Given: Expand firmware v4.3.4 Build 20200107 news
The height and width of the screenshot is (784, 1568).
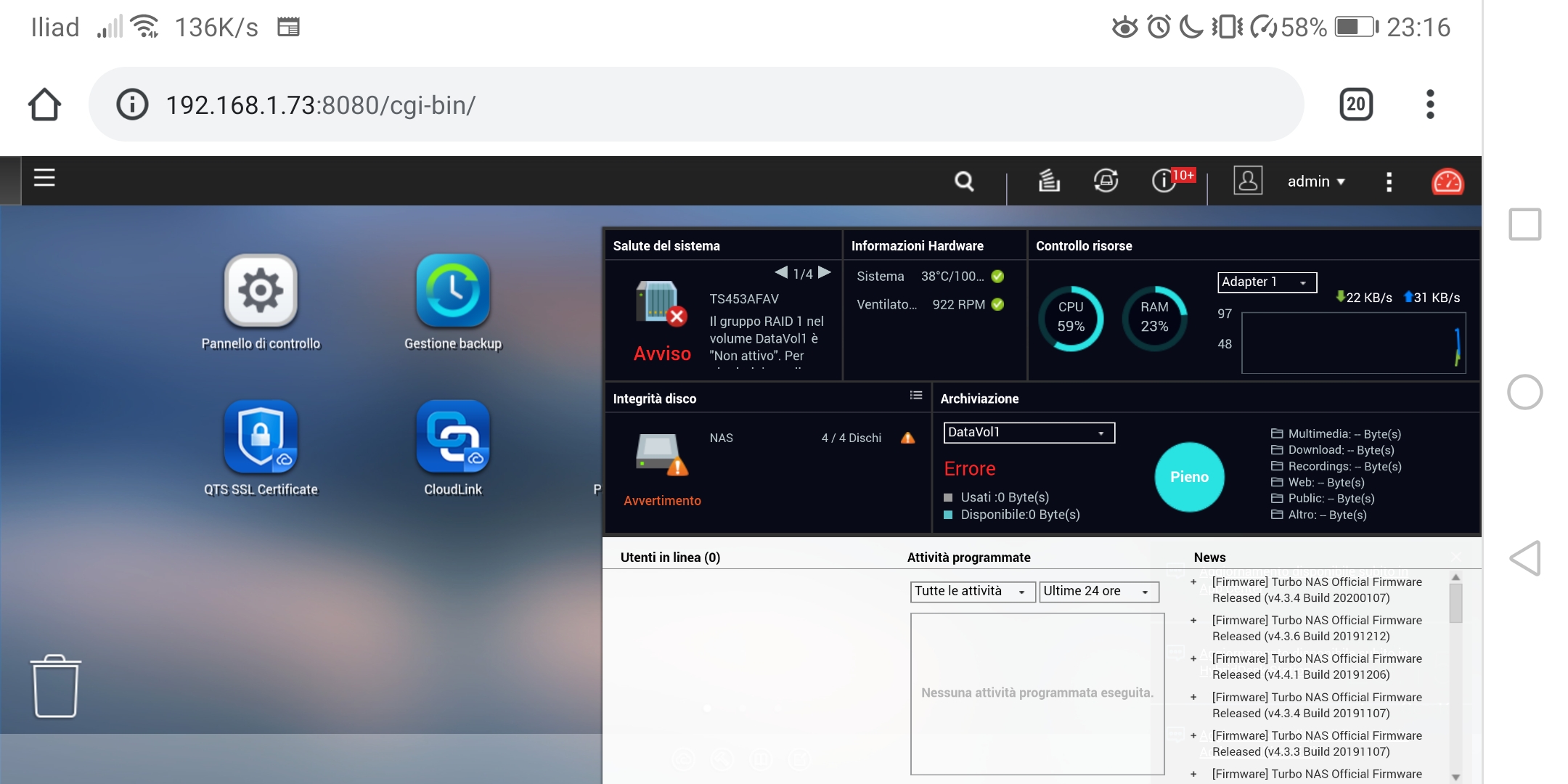Looking at the screenshot, I should pos(1193,582).
